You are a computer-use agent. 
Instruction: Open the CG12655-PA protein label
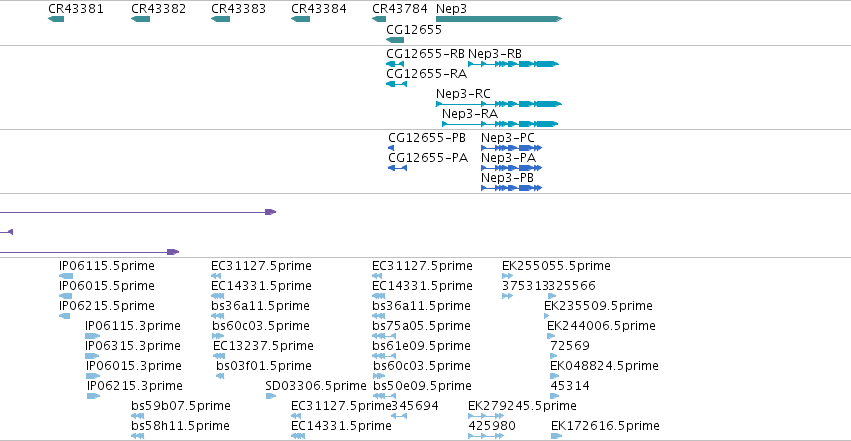pos(428,158)
